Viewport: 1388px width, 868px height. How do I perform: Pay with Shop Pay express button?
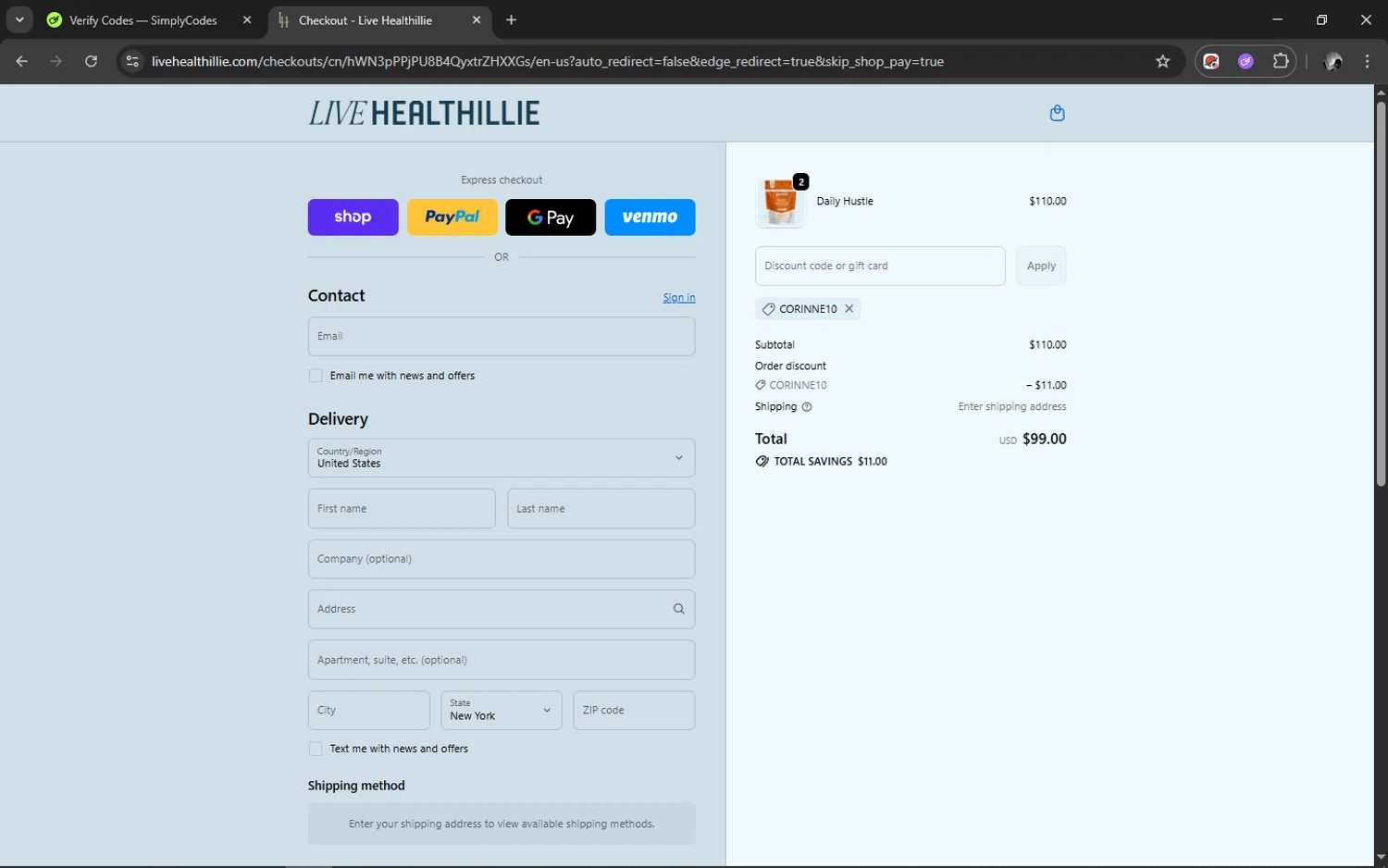[353, 217]
